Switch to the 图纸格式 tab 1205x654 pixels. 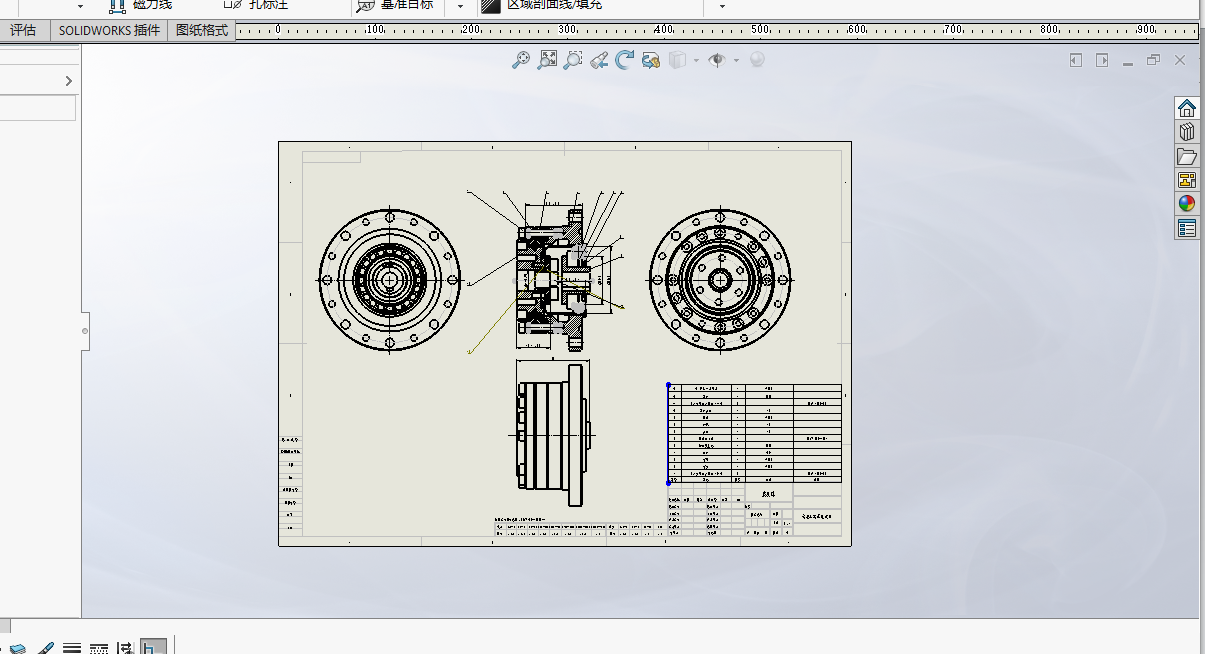pos(202,30)
